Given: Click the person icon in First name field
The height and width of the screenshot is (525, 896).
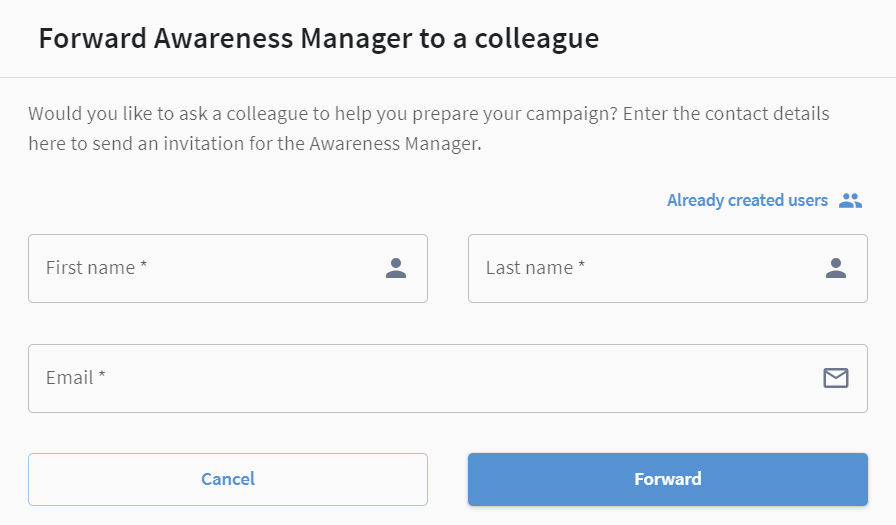Looking at the screenshot, I should tap(395, 268).
